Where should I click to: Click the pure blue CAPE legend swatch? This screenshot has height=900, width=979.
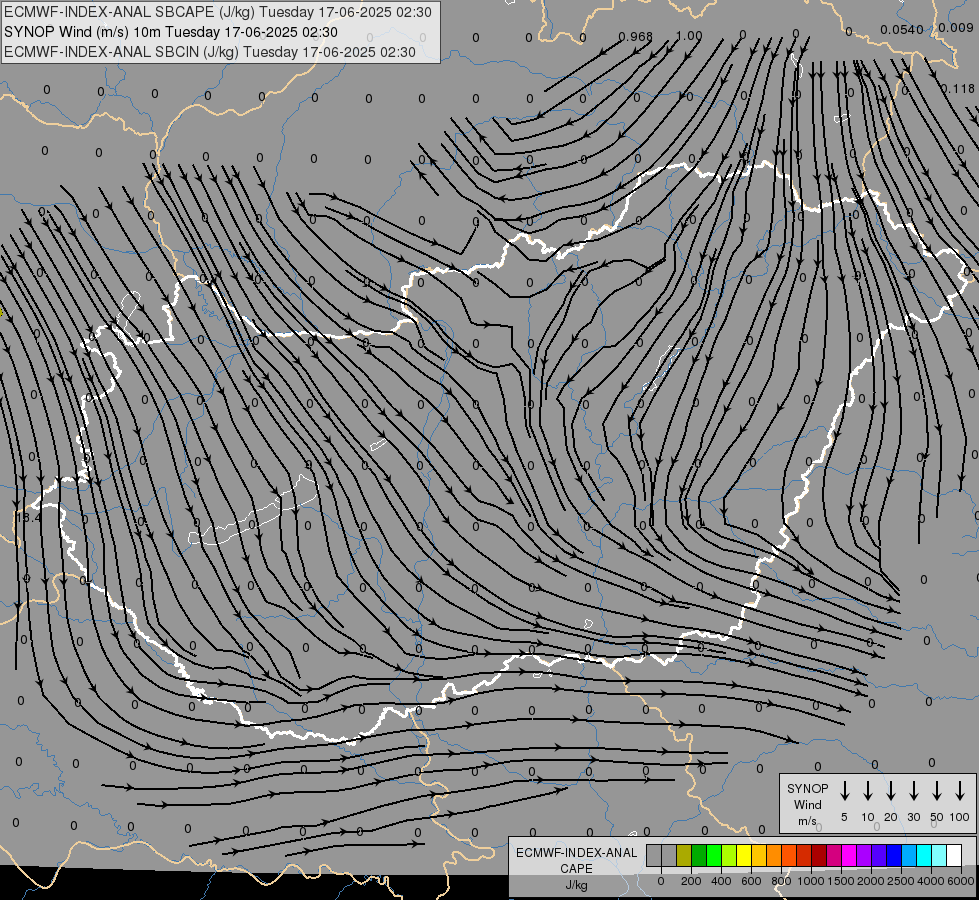tap(894, 855)
